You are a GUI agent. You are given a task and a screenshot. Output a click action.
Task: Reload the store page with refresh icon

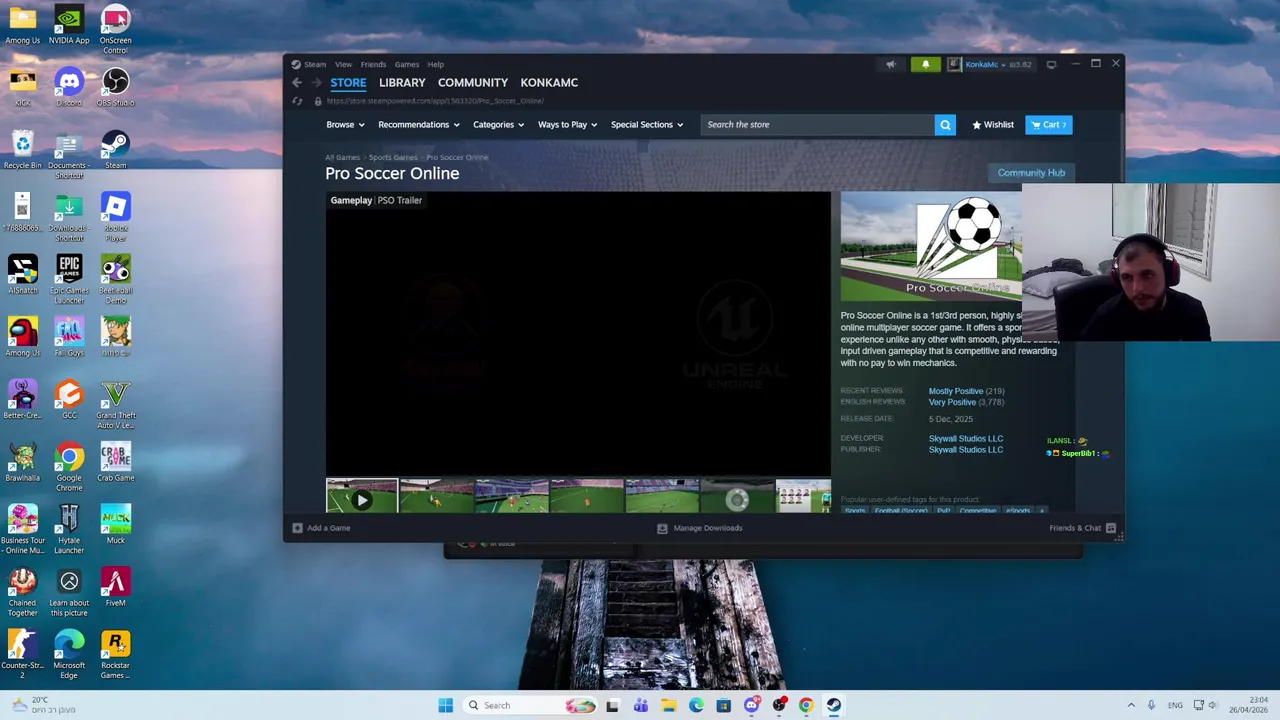(x=297, y=101)
